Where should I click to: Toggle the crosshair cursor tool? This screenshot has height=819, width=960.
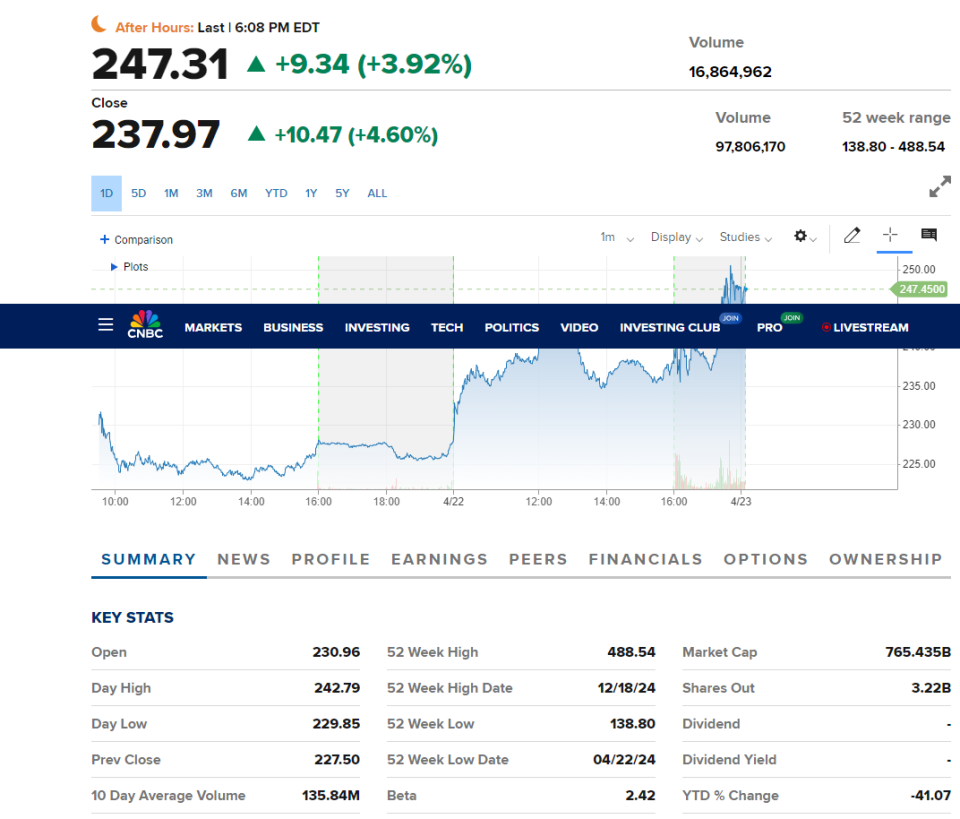tap(890, 235)
